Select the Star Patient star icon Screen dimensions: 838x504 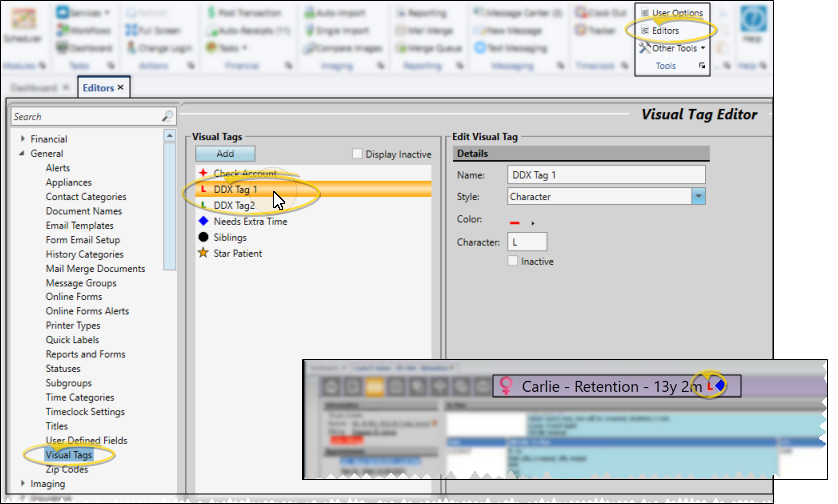(x=204, y=253)
